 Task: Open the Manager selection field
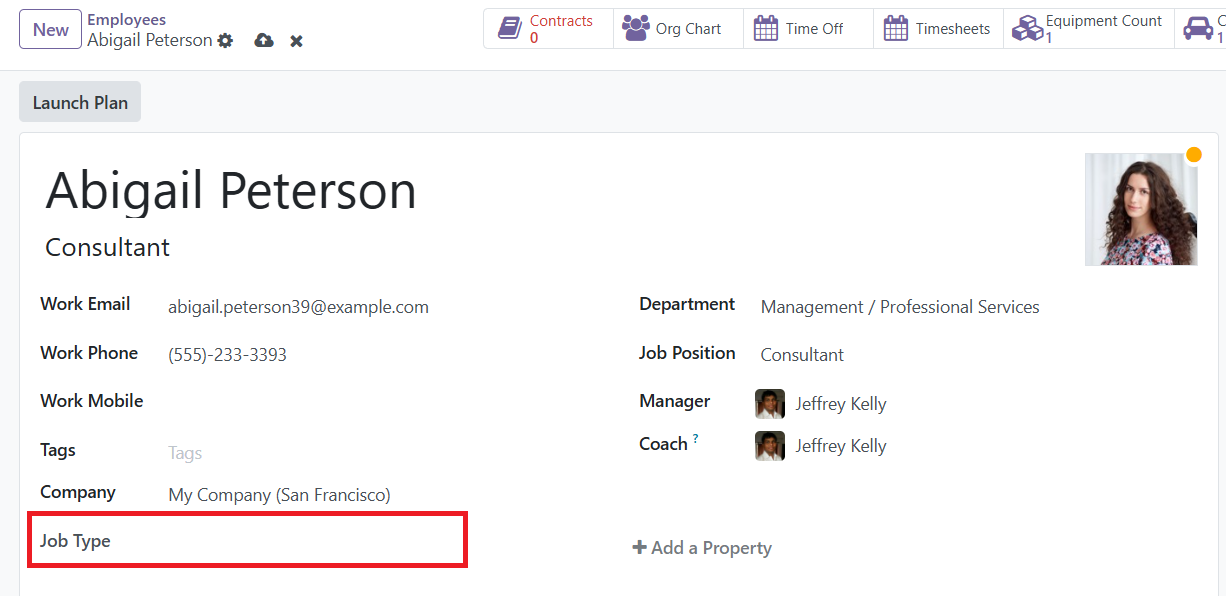point(975,404)
